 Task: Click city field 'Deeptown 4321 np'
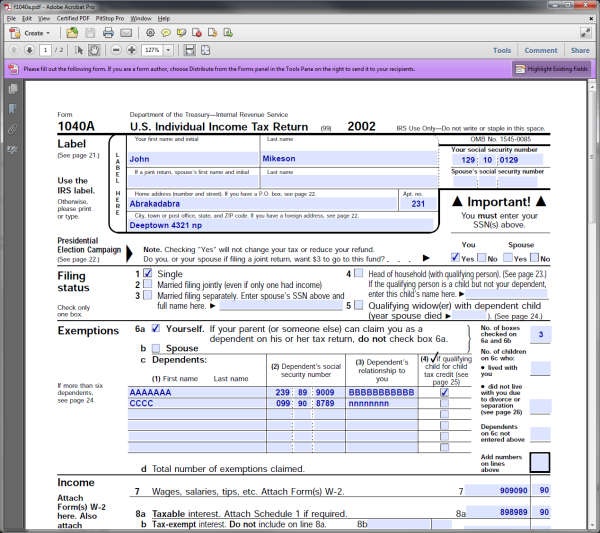(280, 225)
